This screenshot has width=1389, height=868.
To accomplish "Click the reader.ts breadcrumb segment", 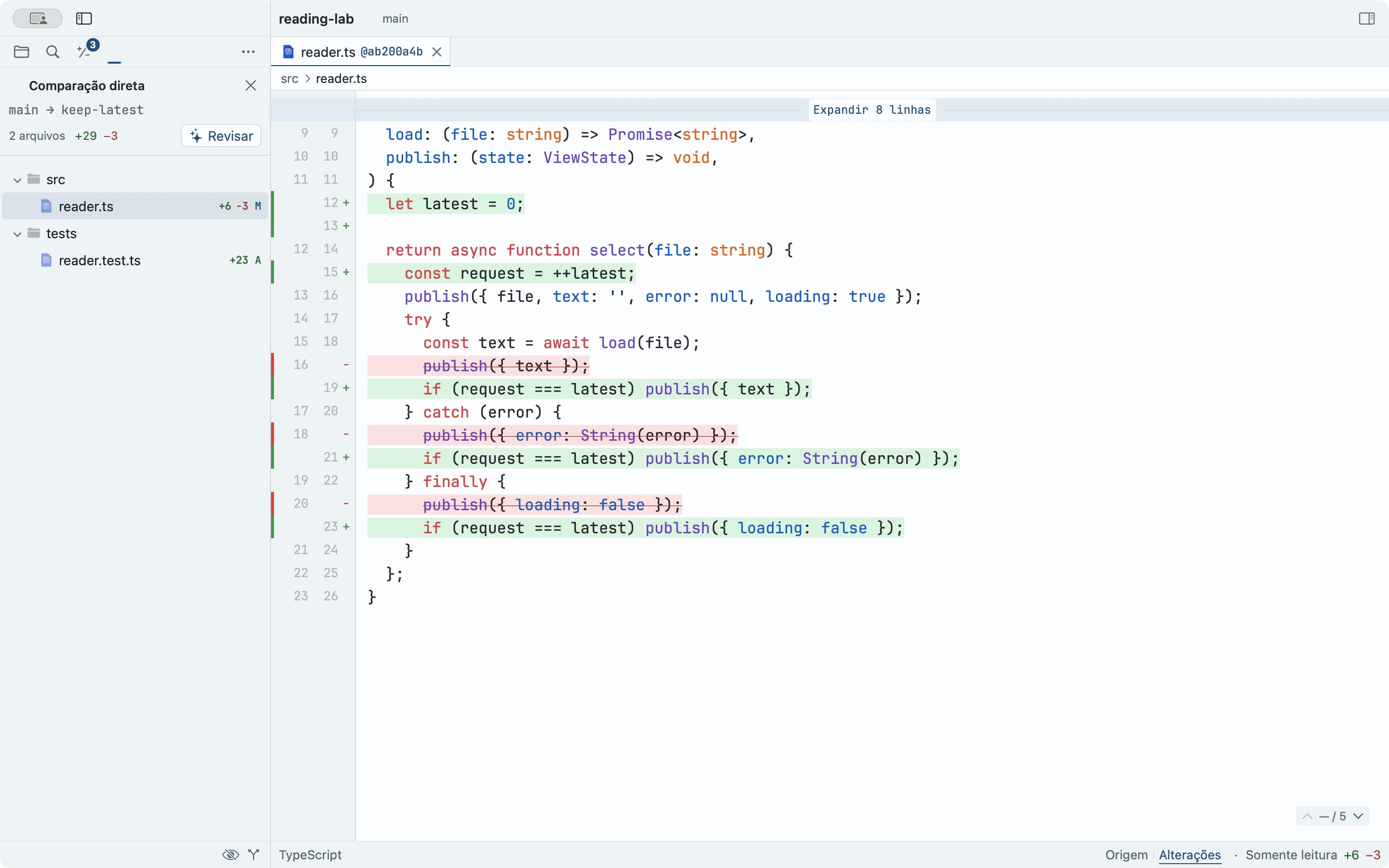I will 341,79.
